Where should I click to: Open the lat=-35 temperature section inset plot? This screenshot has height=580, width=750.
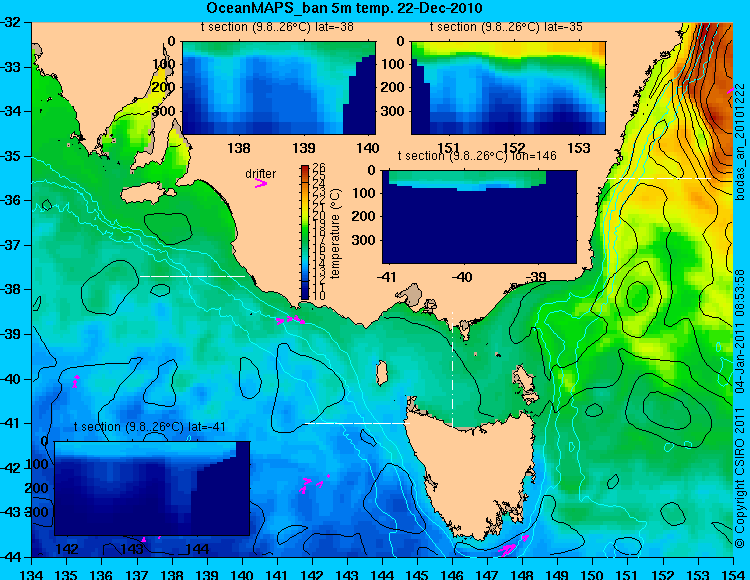(508, 88)
